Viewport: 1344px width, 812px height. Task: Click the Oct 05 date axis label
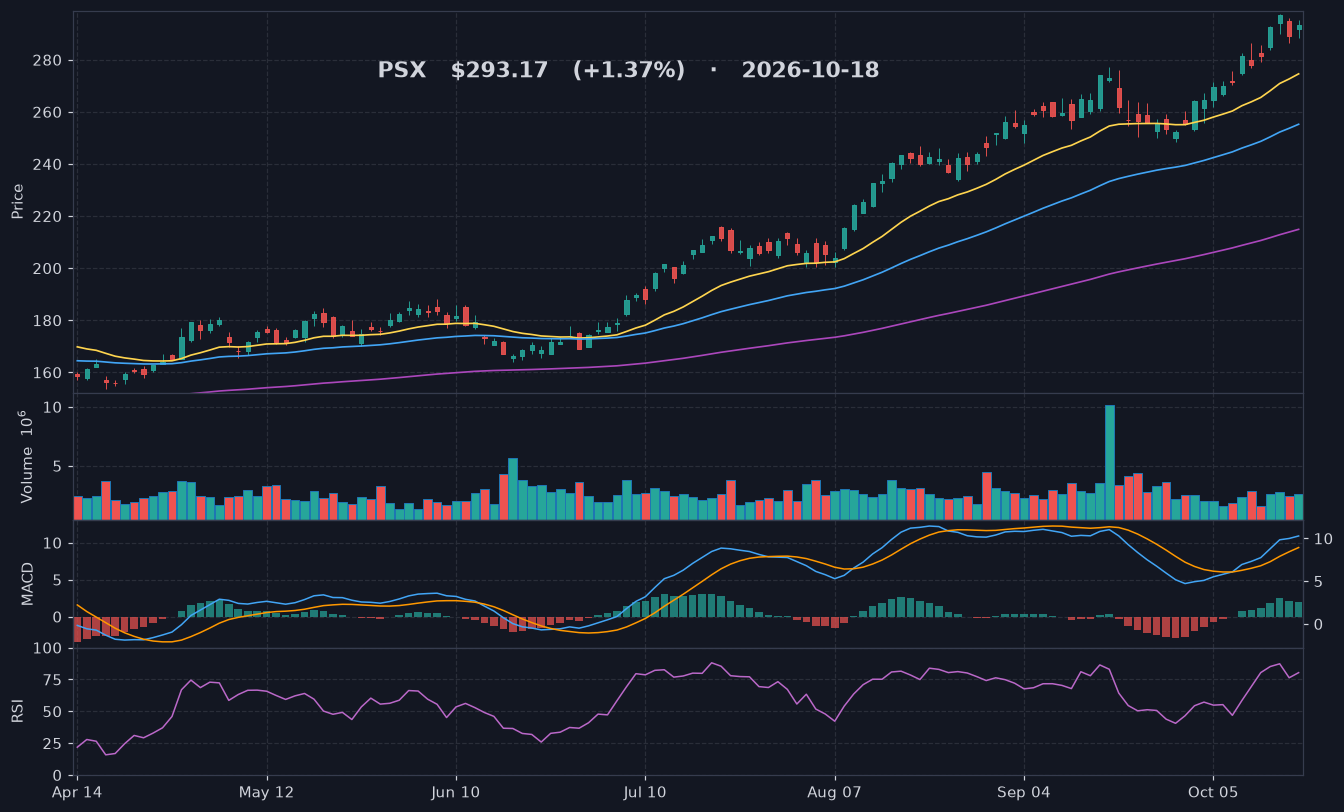coord(1213,793)
